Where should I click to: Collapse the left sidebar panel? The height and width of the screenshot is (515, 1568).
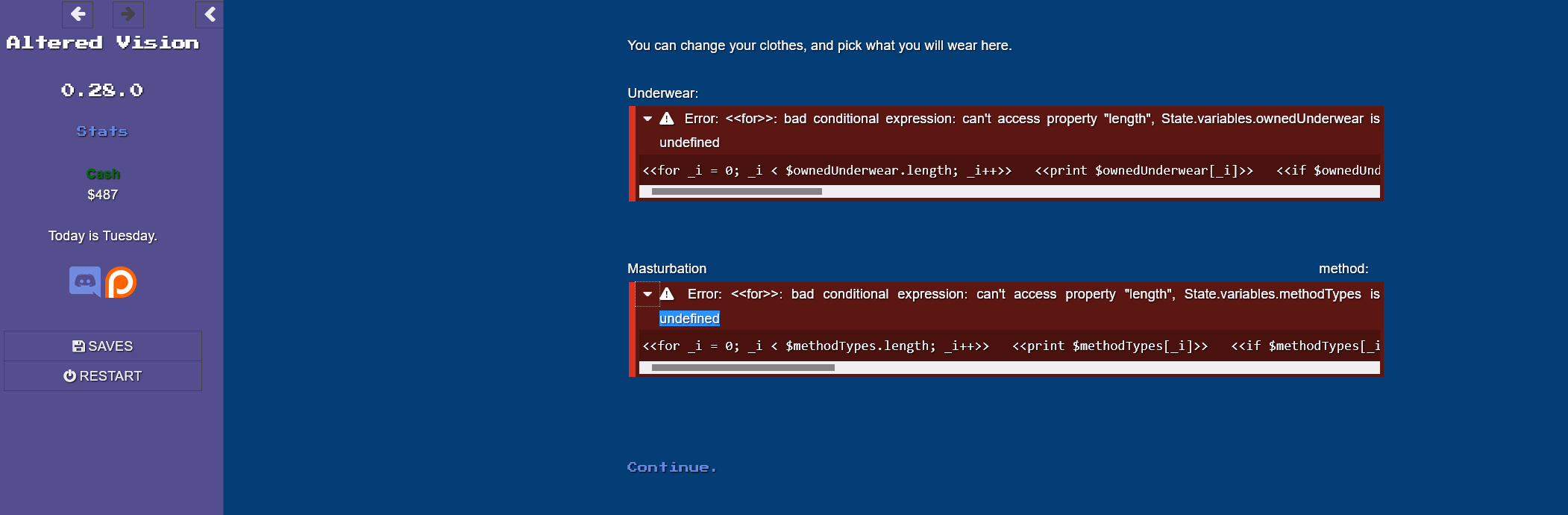(210, 14)
